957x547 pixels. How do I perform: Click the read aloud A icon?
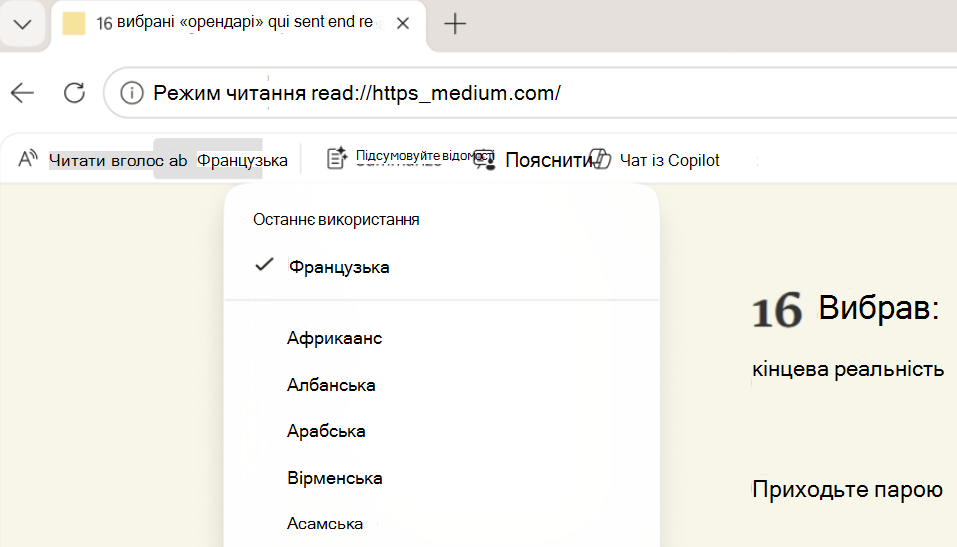pyautogui.click(x=27, y=159)
